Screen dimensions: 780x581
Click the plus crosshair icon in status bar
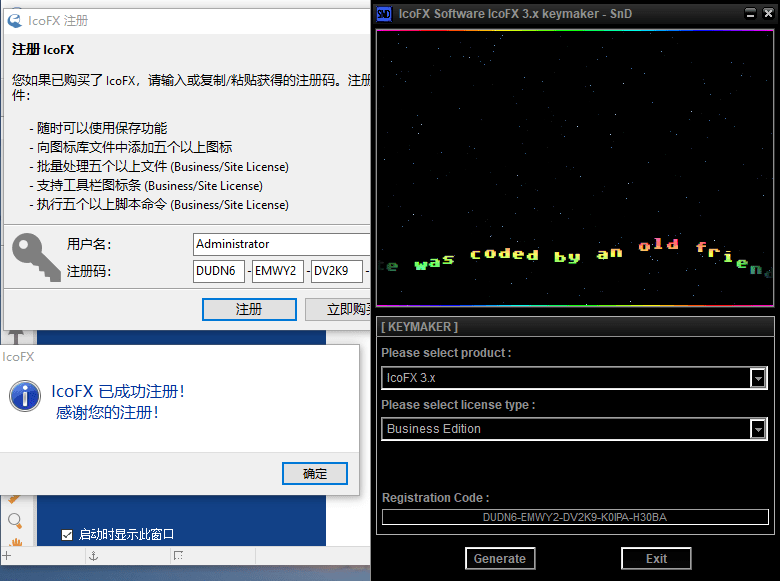click(7, 556)
